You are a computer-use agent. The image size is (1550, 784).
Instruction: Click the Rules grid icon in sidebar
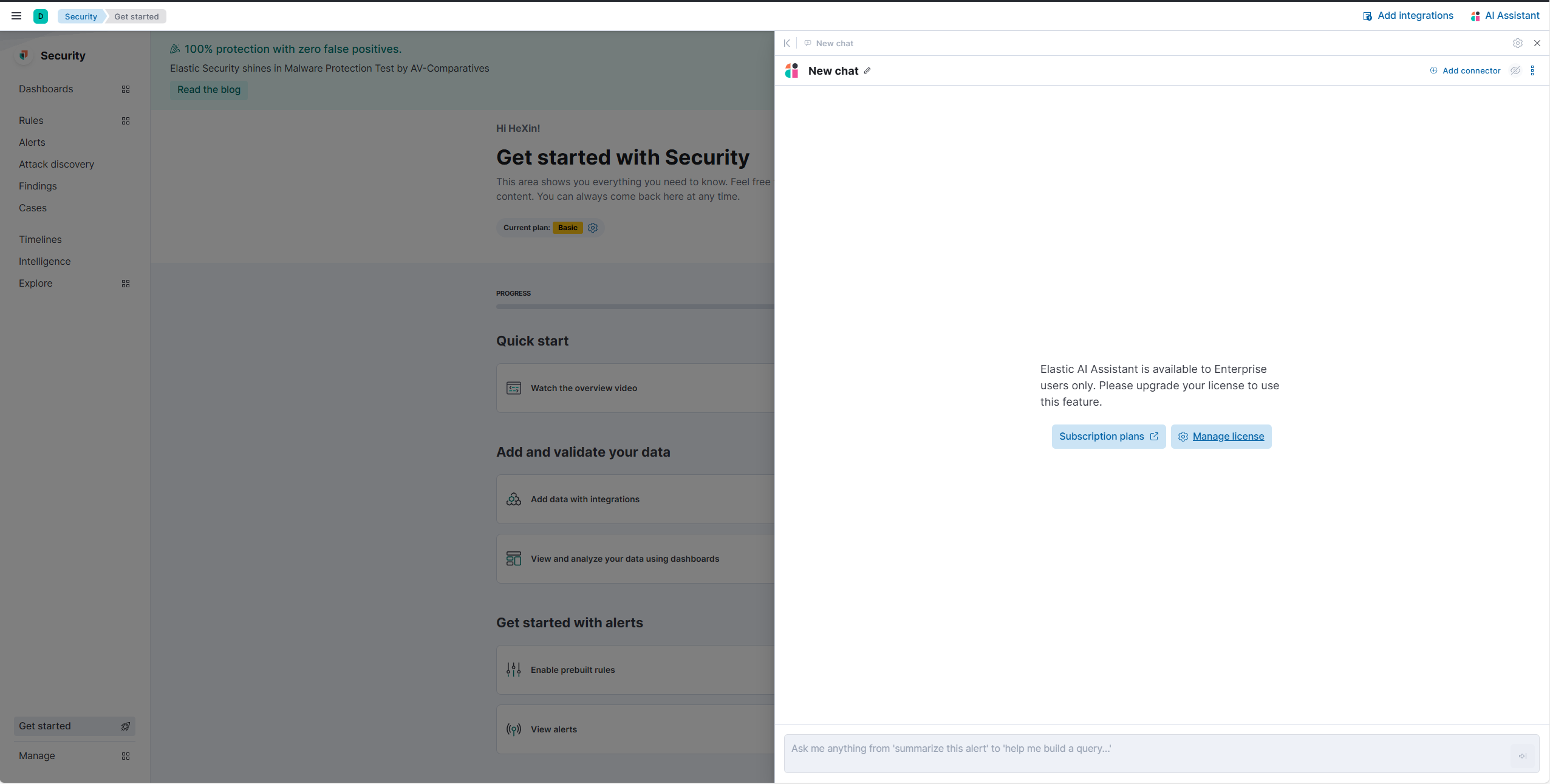coord(125,120)
